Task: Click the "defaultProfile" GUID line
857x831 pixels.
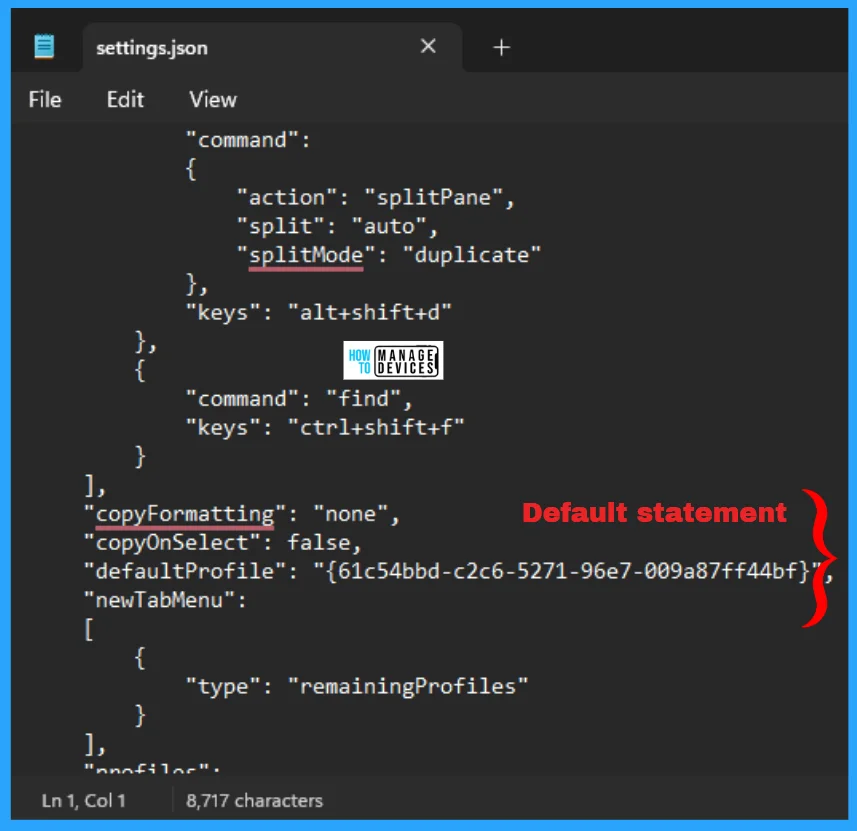Action: [x=458, y=571]
